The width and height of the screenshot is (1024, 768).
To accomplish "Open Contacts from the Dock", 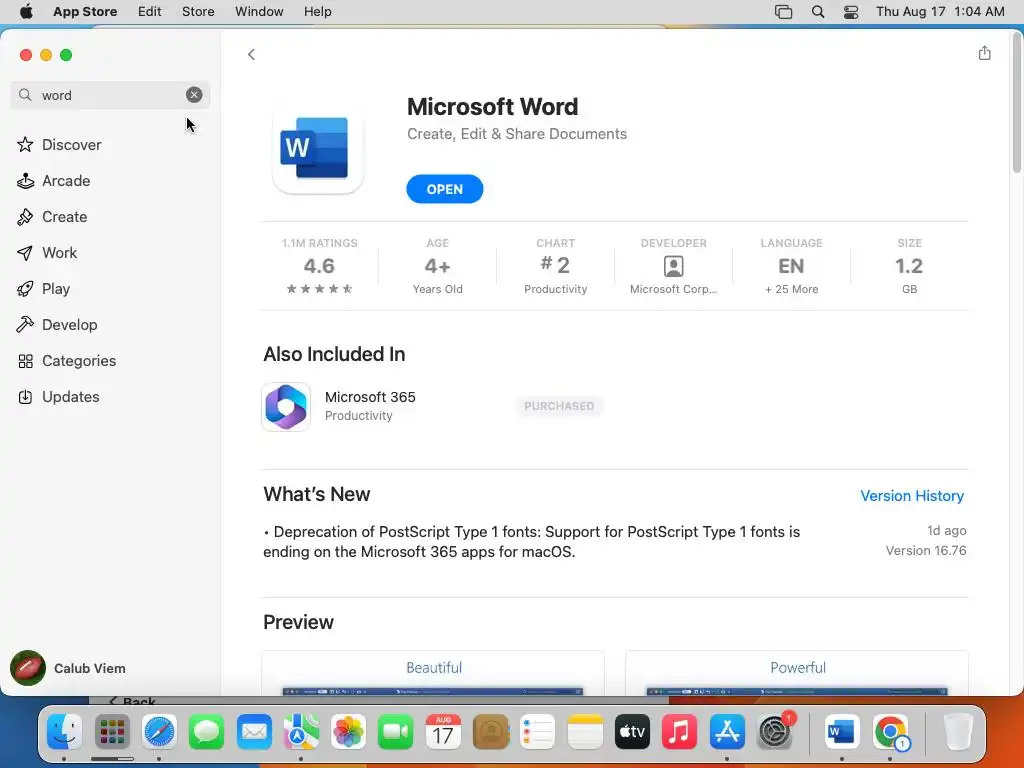I will [x=490, y=732].
